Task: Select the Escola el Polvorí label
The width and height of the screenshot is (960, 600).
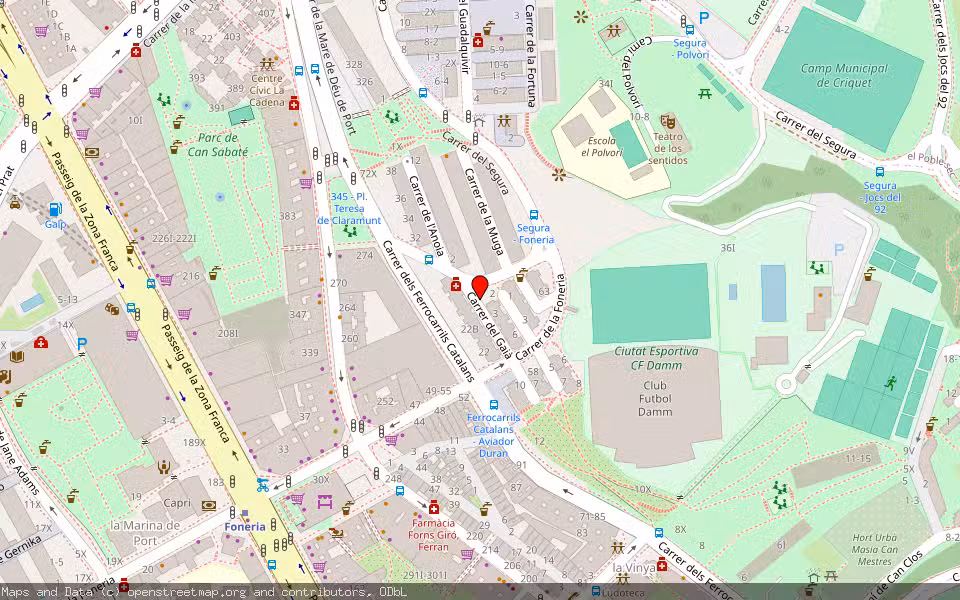Action: (601, 146)
